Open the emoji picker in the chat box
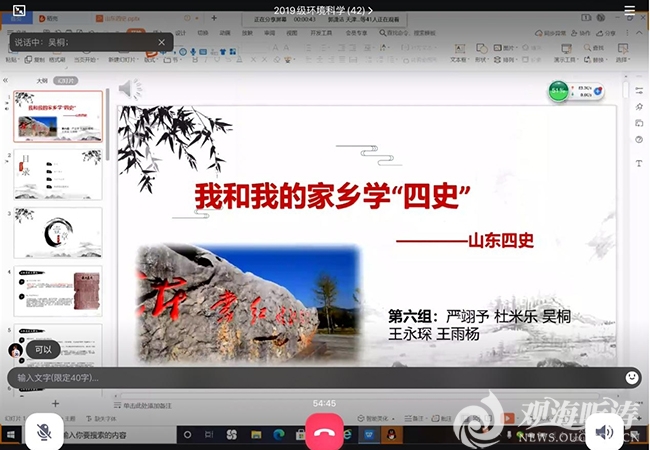The image size is (650, 450). click(631, 377)
